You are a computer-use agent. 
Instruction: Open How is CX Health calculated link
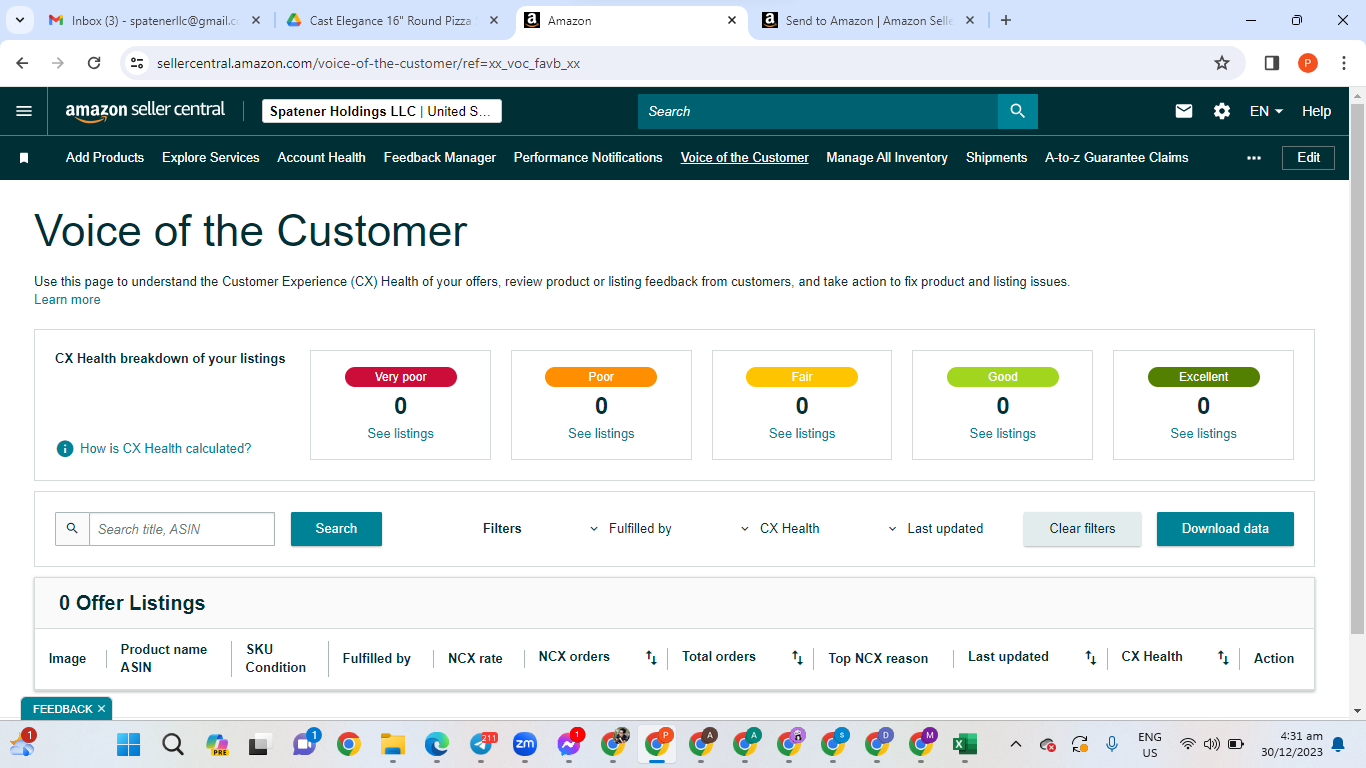click(x=166, y=449)
